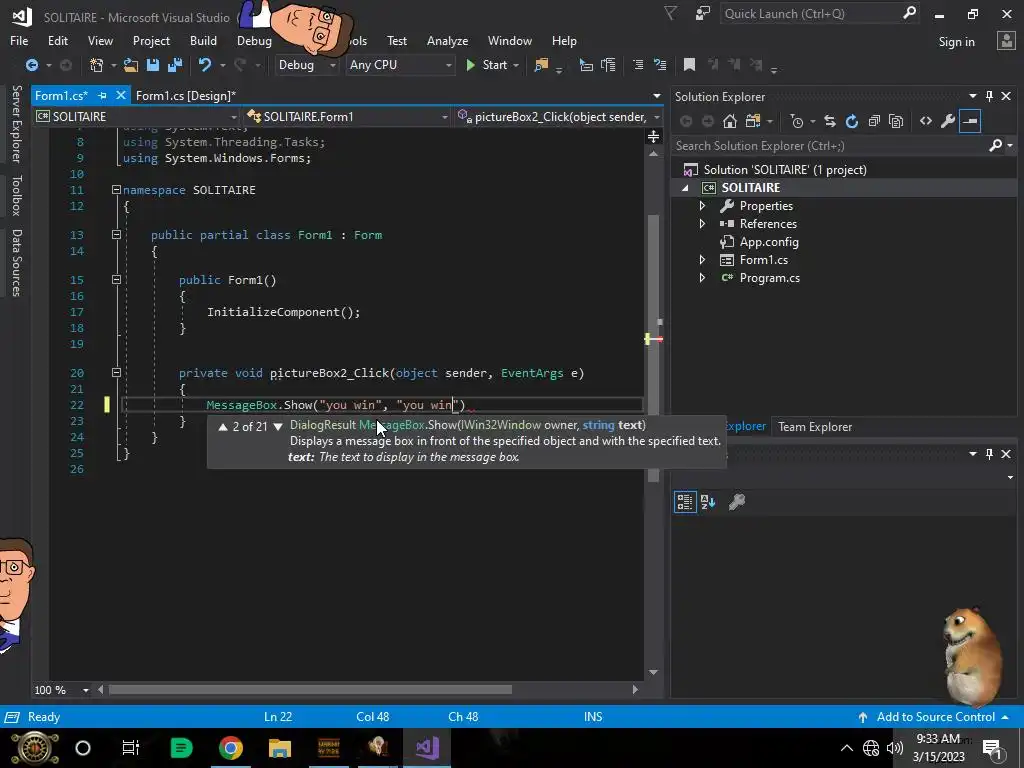Collapse All items in Solution Explorer
The image size is (1024, 768).
point(874,121)
